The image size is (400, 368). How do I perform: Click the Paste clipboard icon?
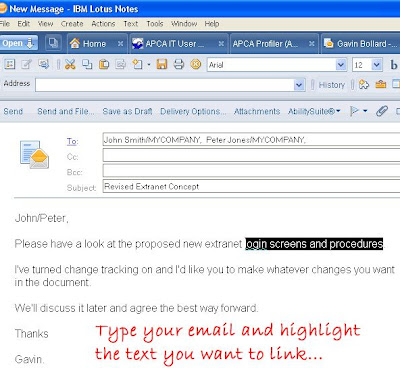pos(104,64)
